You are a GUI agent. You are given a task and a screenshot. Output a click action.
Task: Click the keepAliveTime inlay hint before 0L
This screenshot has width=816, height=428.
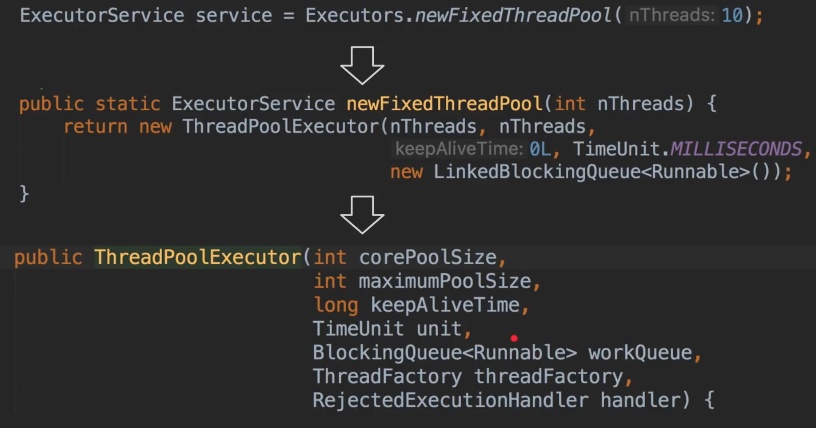coord(458,149)
